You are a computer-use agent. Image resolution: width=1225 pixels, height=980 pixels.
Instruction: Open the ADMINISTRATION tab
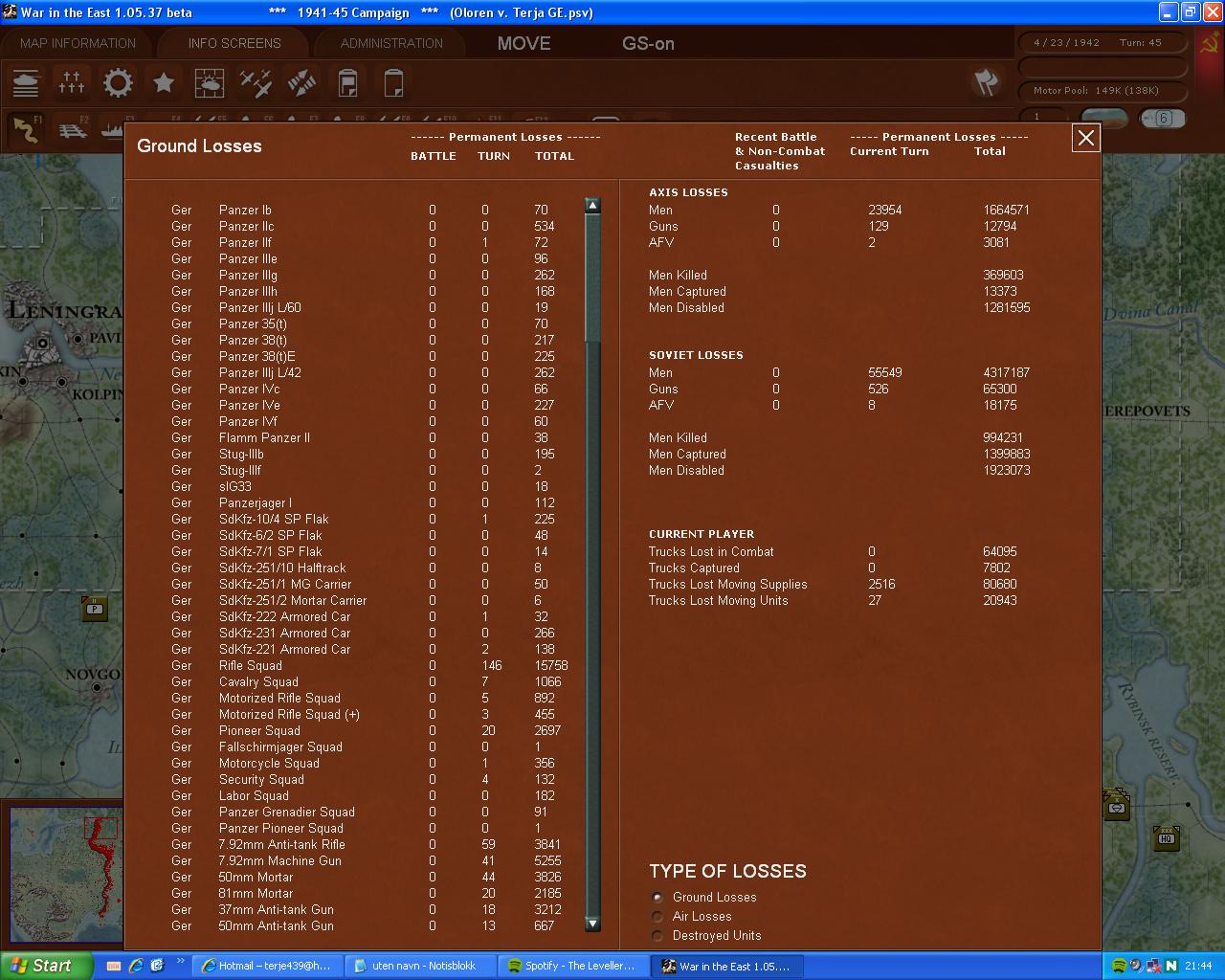(x=391, y=43)
